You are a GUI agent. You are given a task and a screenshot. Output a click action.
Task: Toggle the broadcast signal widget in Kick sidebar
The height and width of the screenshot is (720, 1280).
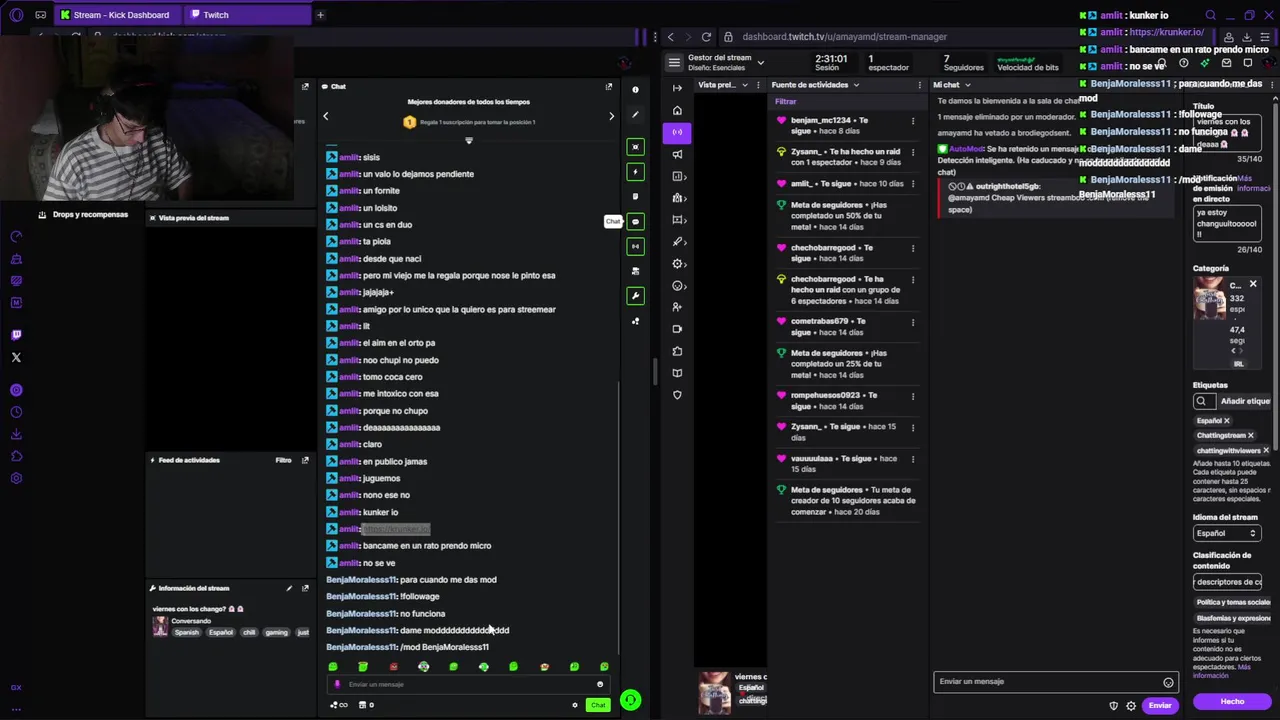point(635,246)
